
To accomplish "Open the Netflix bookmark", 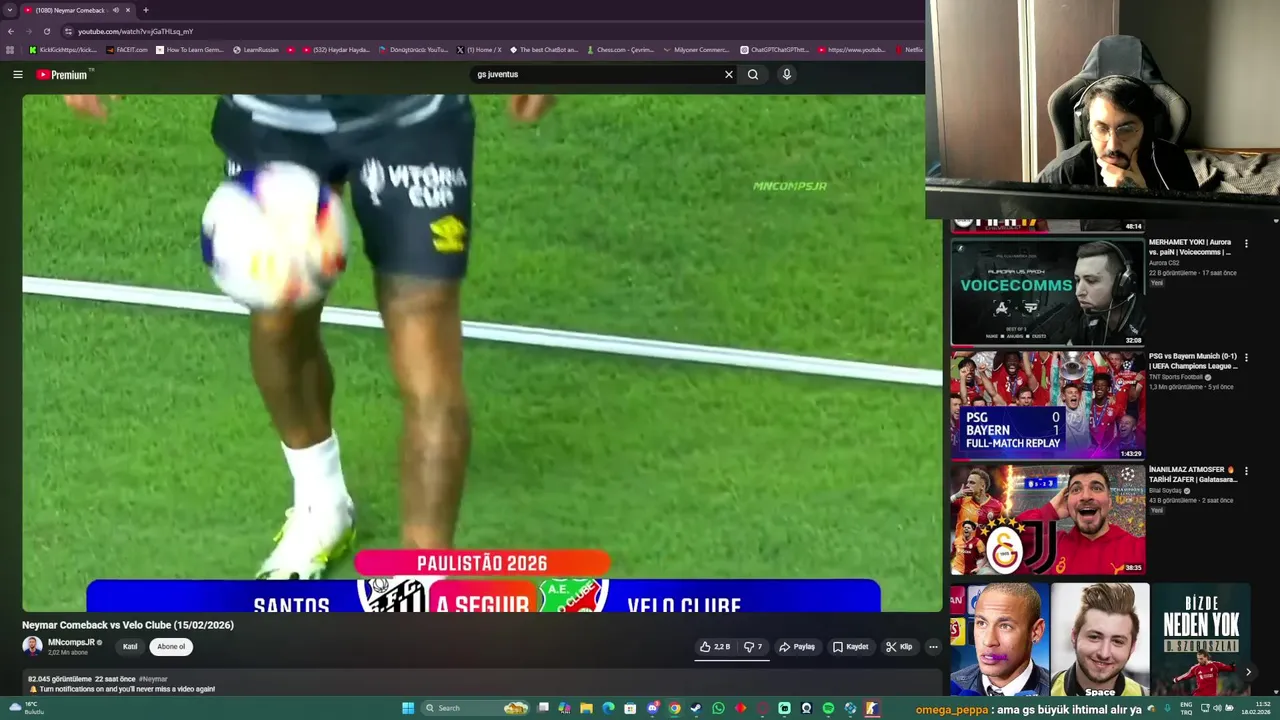I will [x=909, y=50].
